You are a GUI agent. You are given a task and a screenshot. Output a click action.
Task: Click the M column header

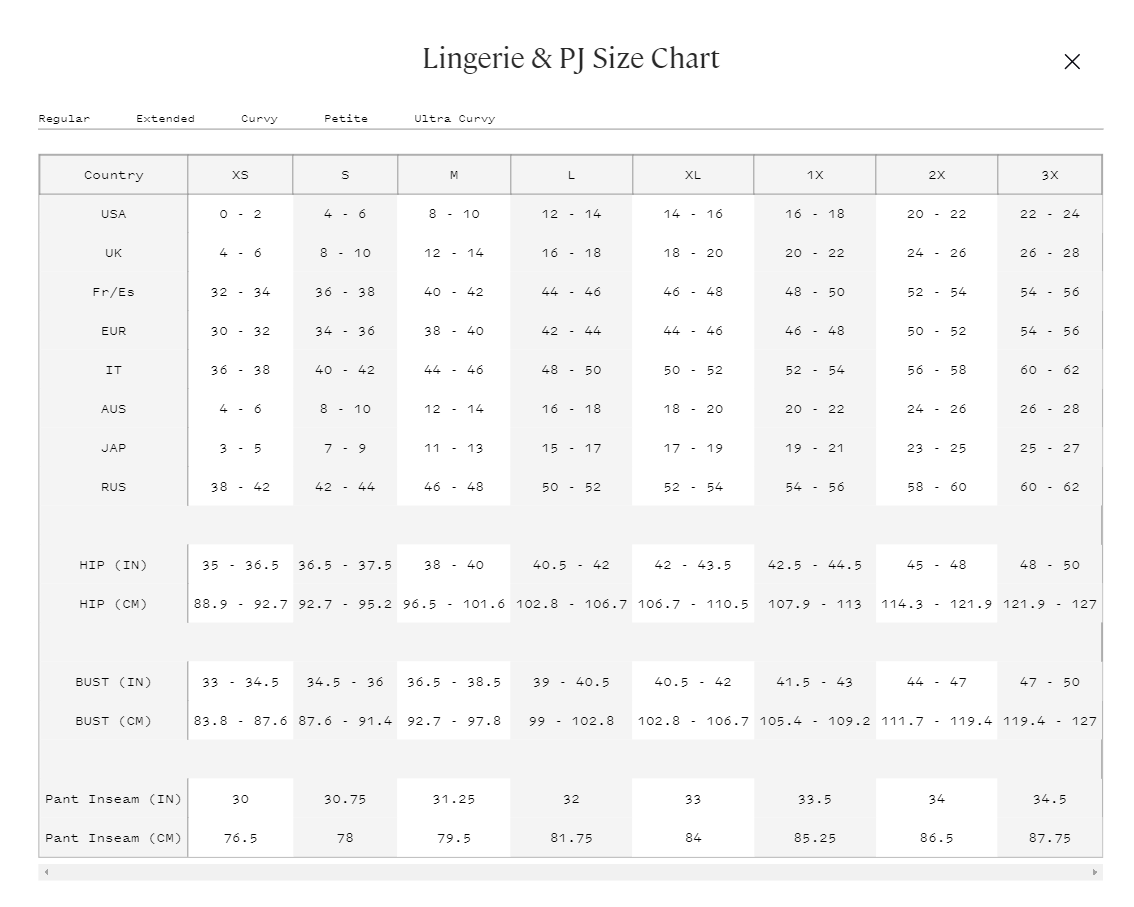[453, 175]
